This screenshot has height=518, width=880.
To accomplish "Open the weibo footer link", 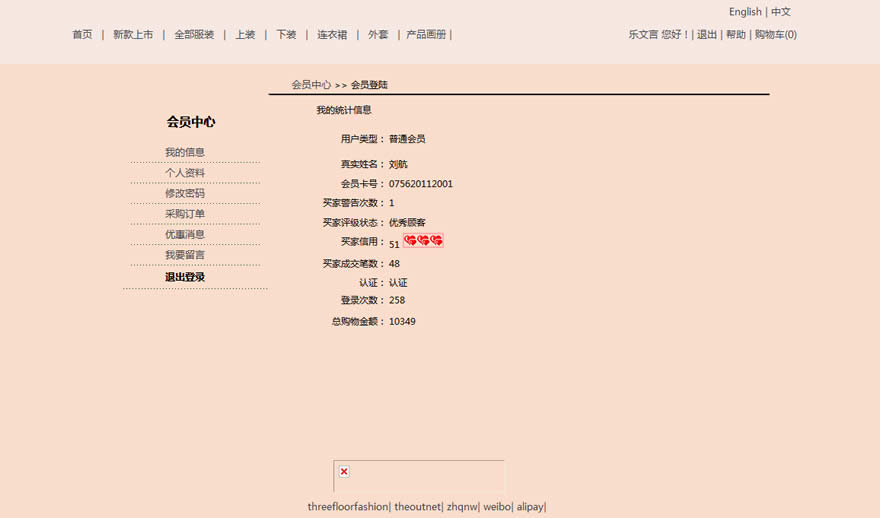I will 497,507.
